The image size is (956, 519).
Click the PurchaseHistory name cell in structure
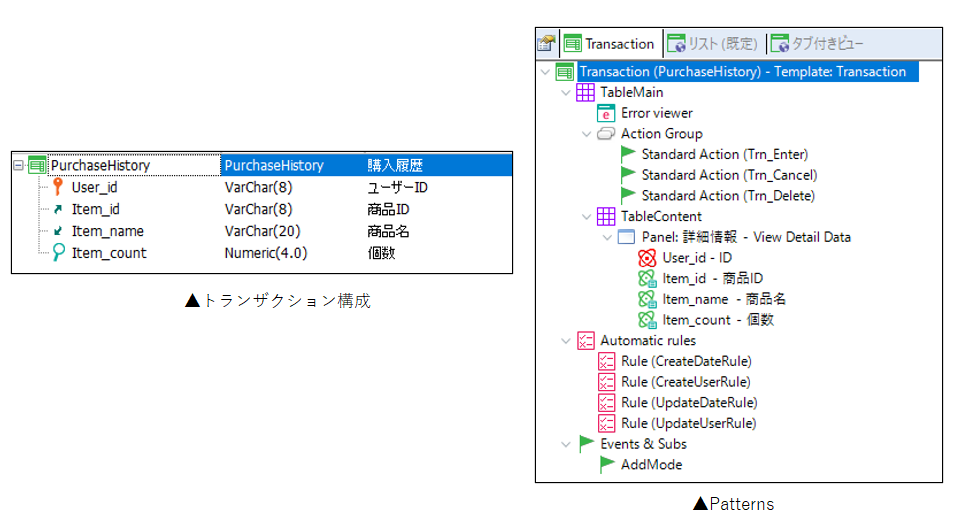coord(134,165)
